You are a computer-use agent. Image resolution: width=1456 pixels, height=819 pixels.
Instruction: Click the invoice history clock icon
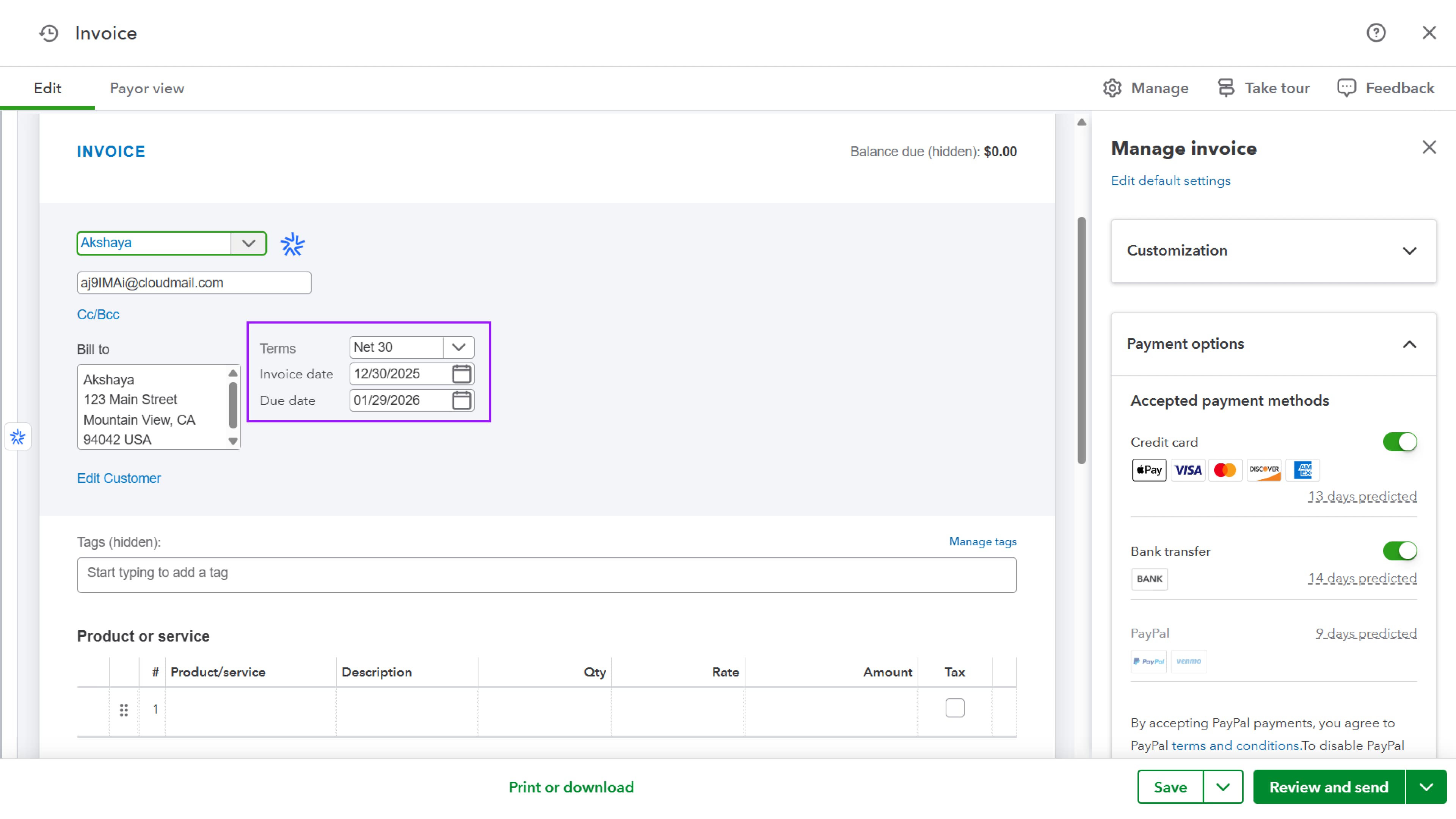click(x=49, y=33)
